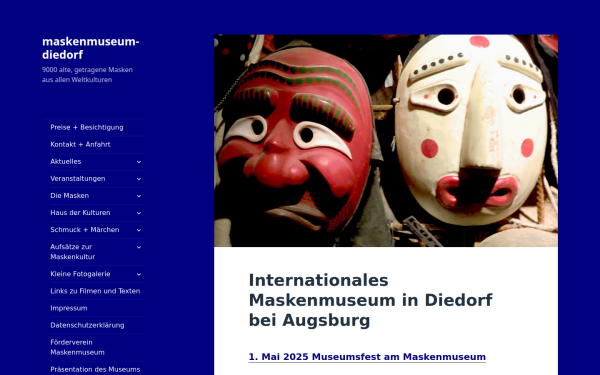Expand the Aktuelles submenu chevron

pos(139,162)
